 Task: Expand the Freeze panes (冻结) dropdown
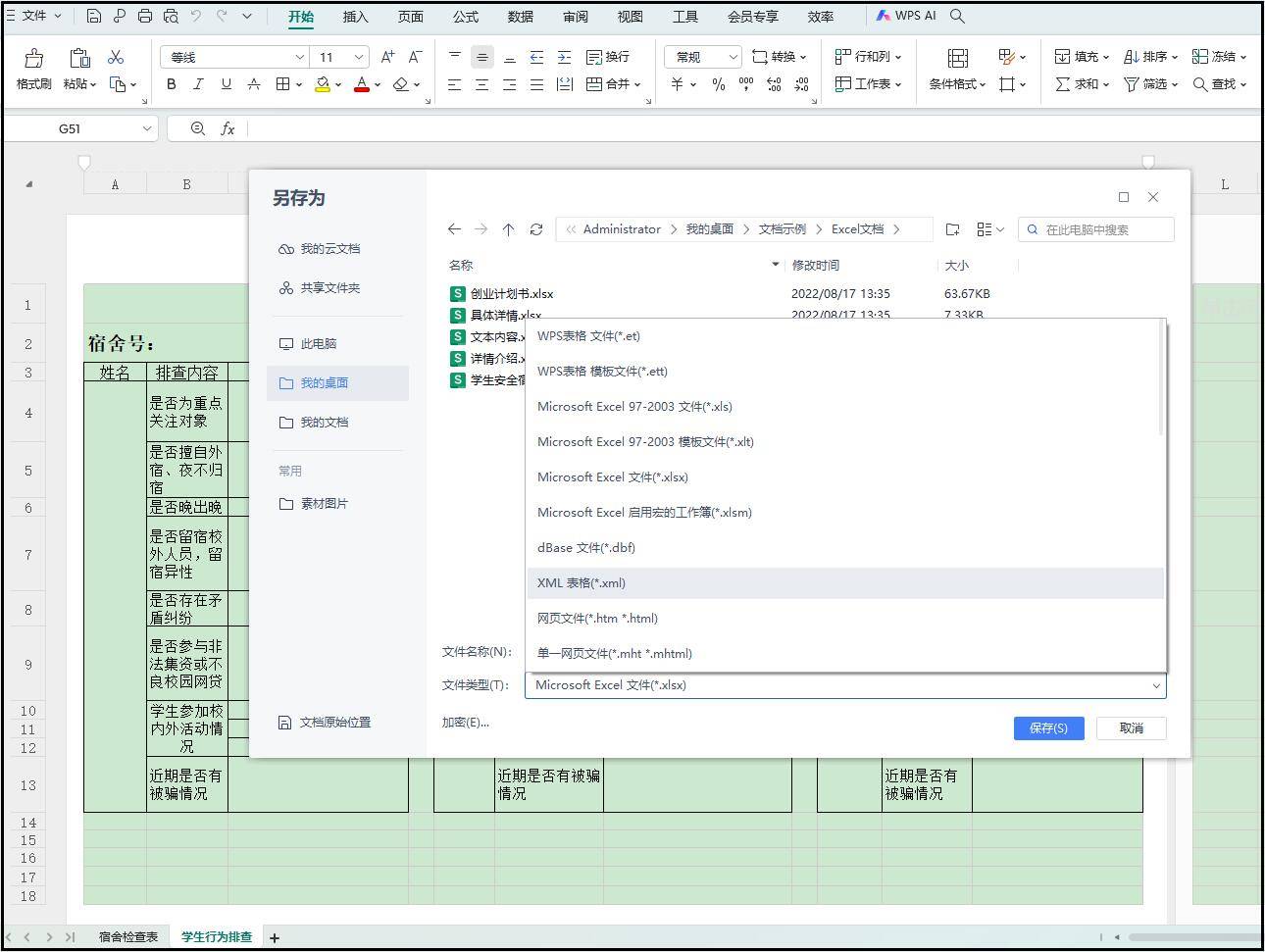1243,57
